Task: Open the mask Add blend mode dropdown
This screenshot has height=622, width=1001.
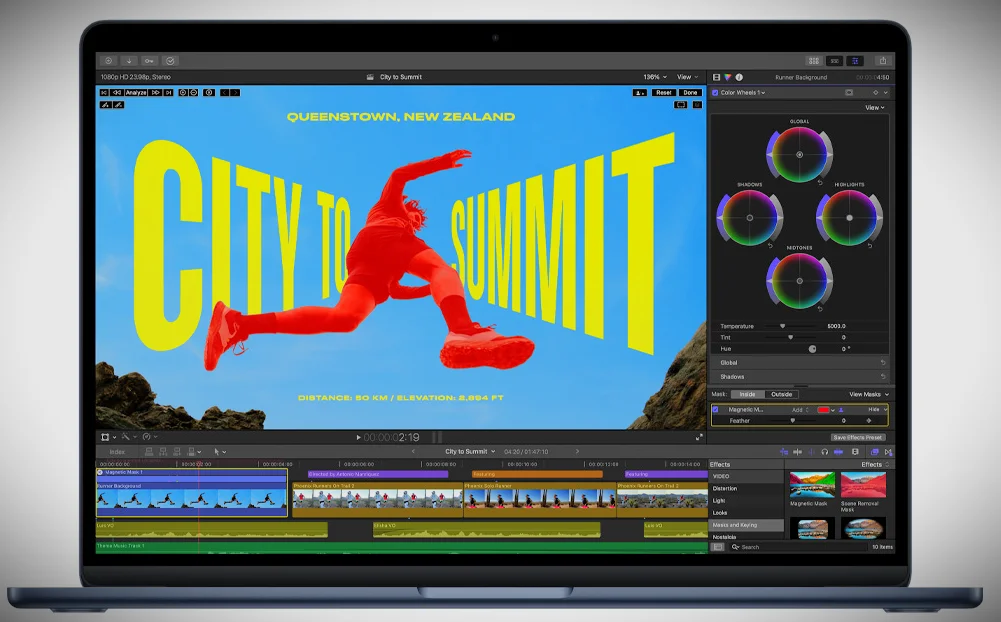Action: click(801, 410)
